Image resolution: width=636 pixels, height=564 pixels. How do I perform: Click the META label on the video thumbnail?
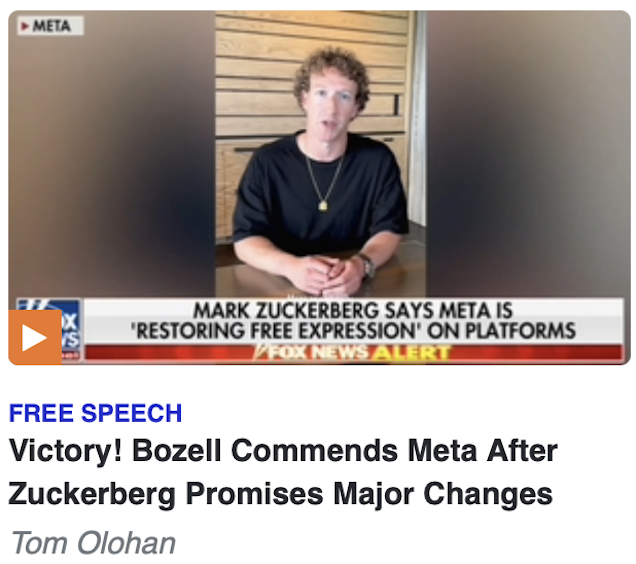51,26
